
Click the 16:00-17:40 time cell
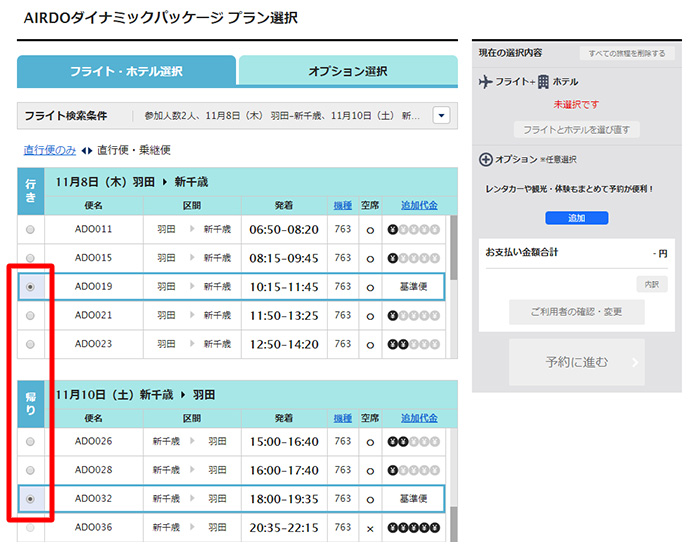coord(284,470)
